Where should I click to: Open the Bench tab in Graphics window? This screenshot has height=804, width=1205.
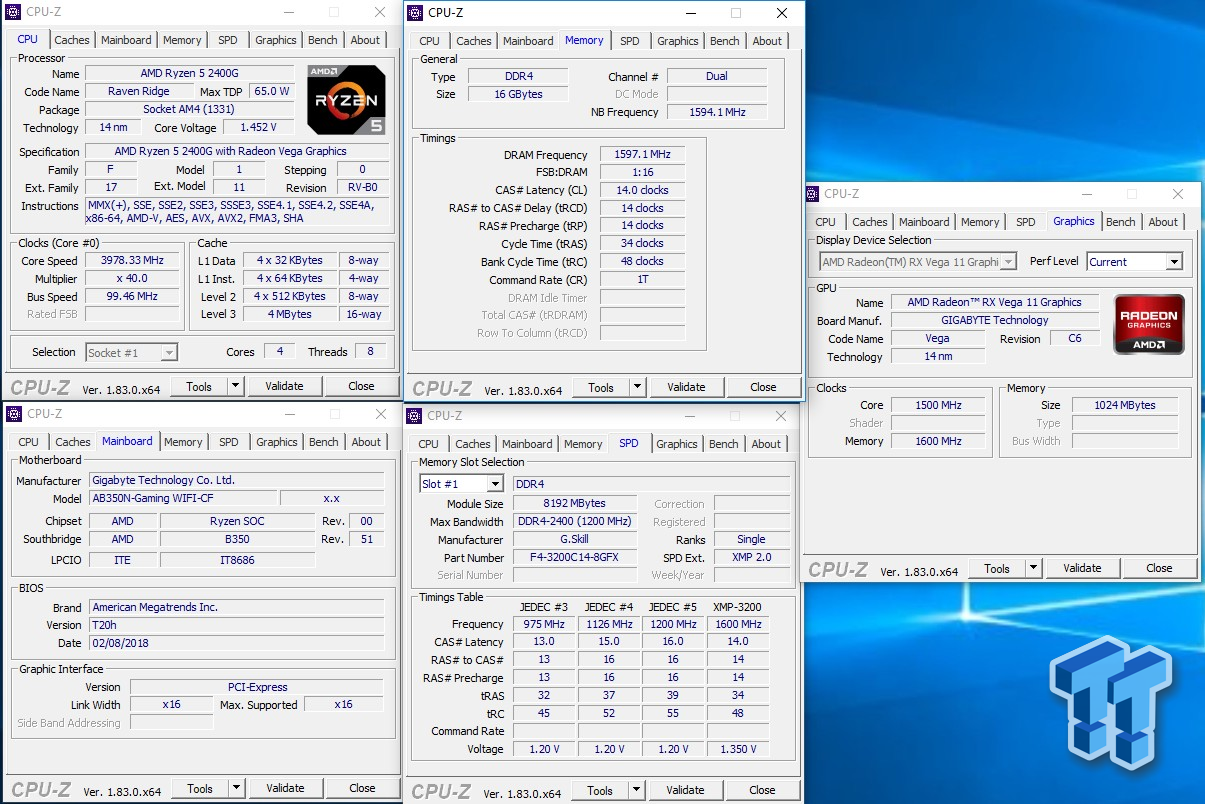tap(1120, 222)
